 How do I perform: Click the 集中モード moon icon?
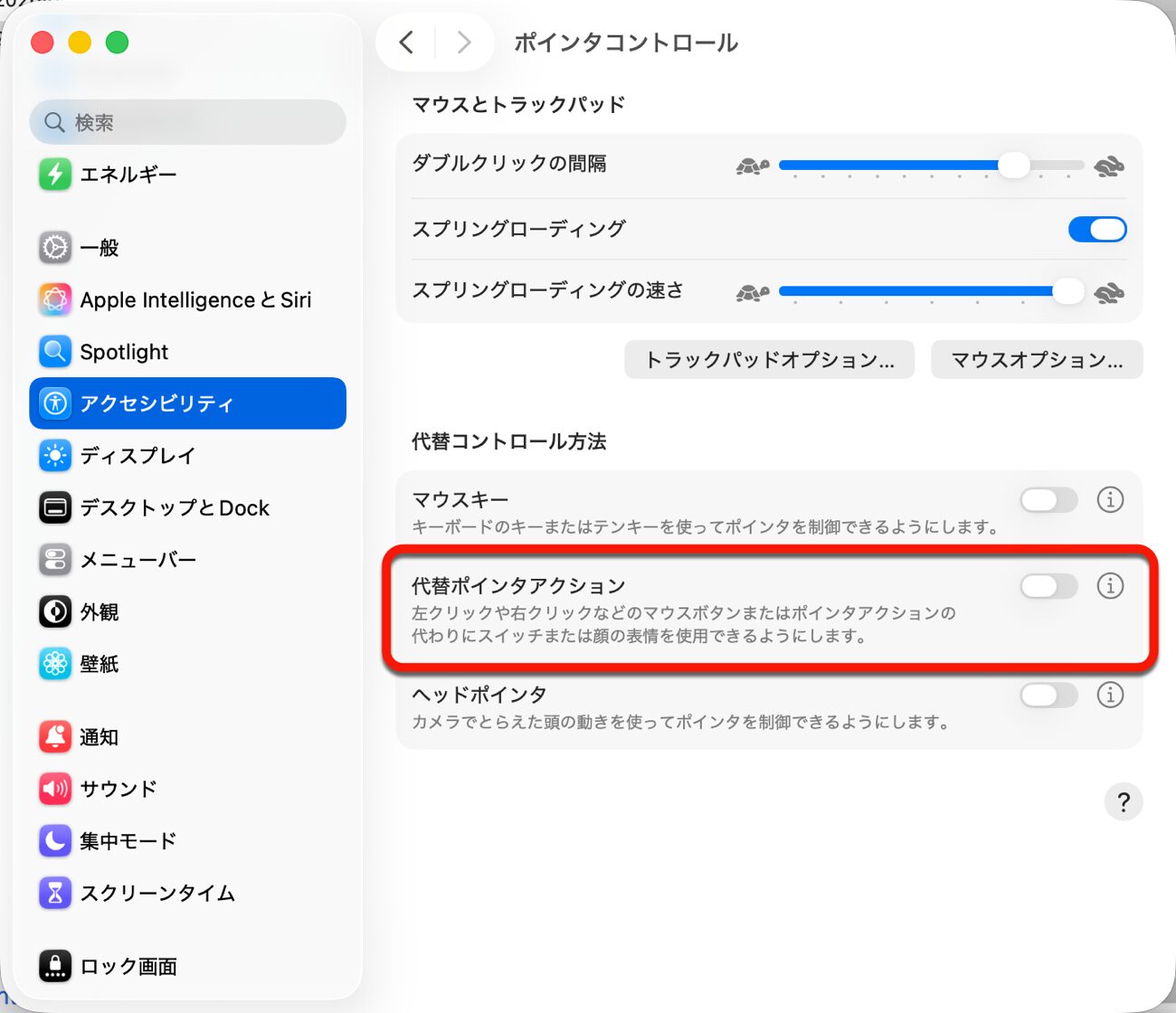(55, 840)
